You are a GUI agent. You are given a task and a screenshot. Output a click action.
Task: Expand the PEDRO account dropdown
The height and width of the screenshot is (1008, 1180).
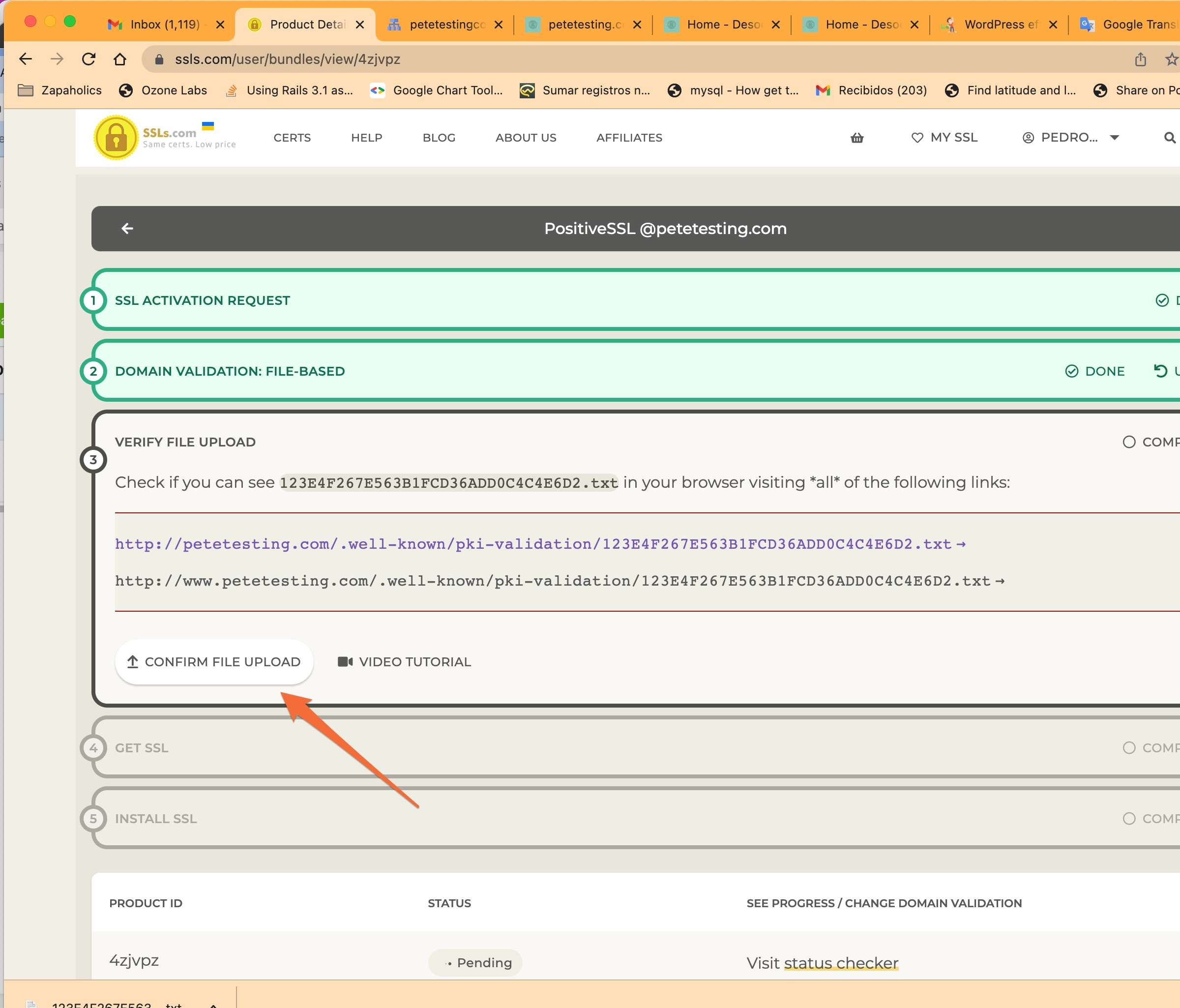tap(1115, 138)
